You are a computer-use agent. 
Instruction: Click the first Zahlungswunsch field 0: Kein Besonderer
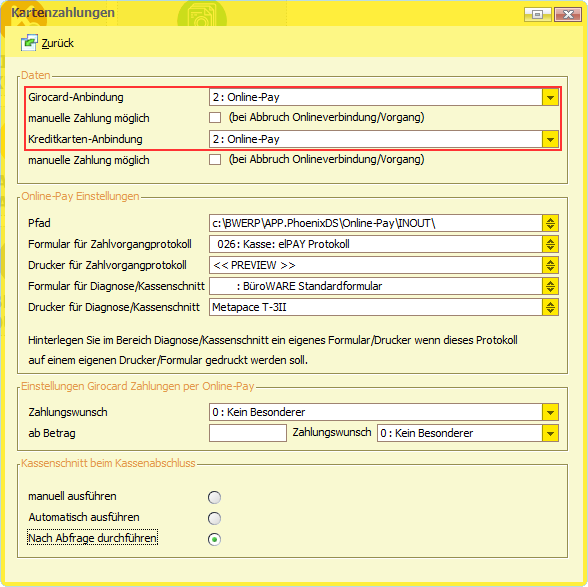[x=376, y=413]
